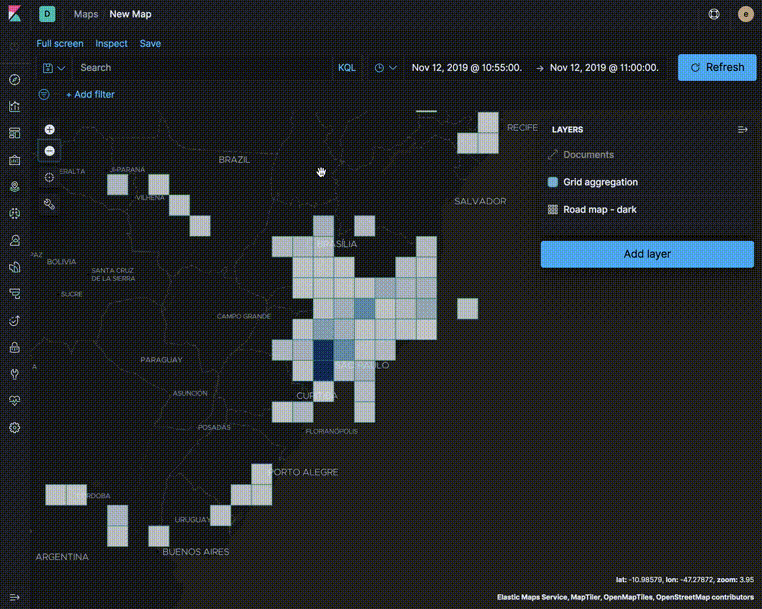Toggle visibility of Grid aggregation layer

[x=553, y=183]
